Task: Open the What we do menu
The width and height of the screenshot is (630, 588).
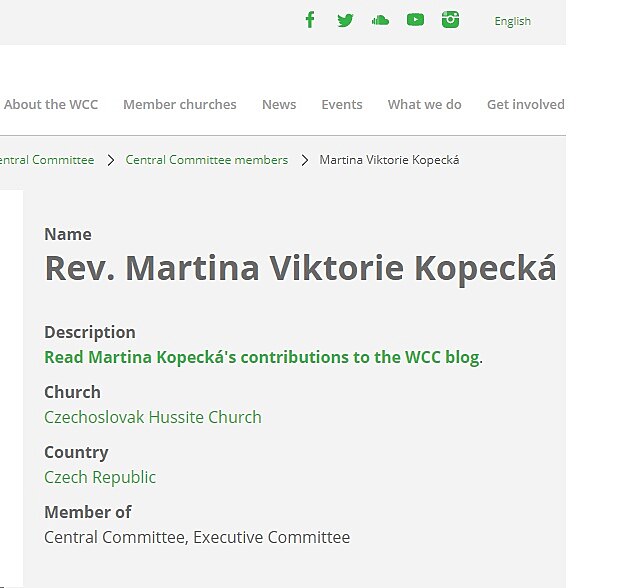Action: point(424,104)
